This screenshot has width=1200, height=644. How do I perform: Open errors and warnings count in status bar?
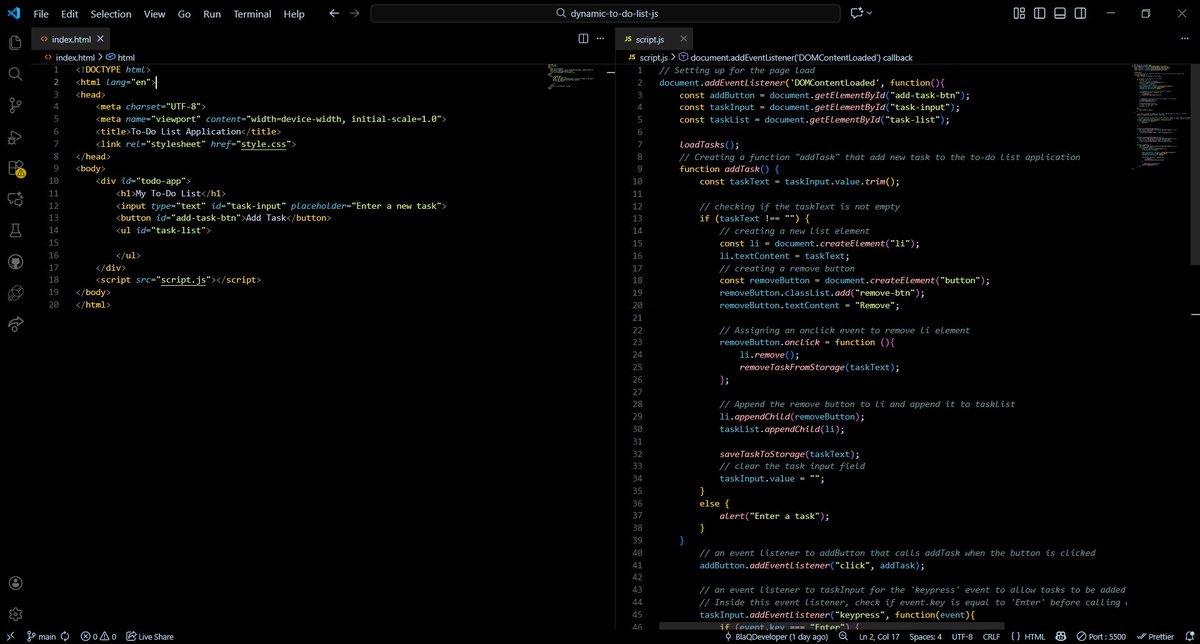click(99, 636)
